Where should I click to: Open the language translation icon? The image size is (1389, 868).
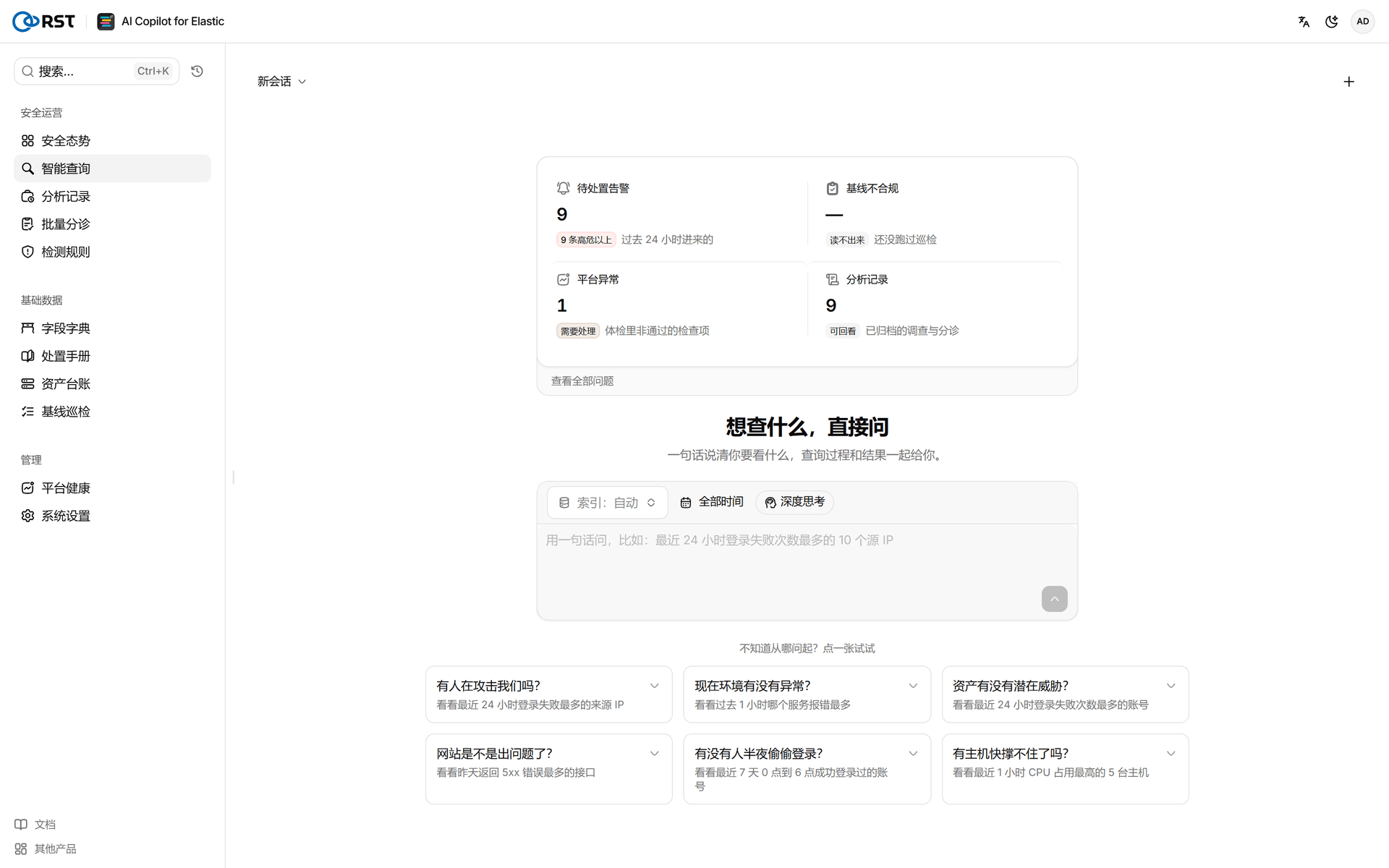1304,22
